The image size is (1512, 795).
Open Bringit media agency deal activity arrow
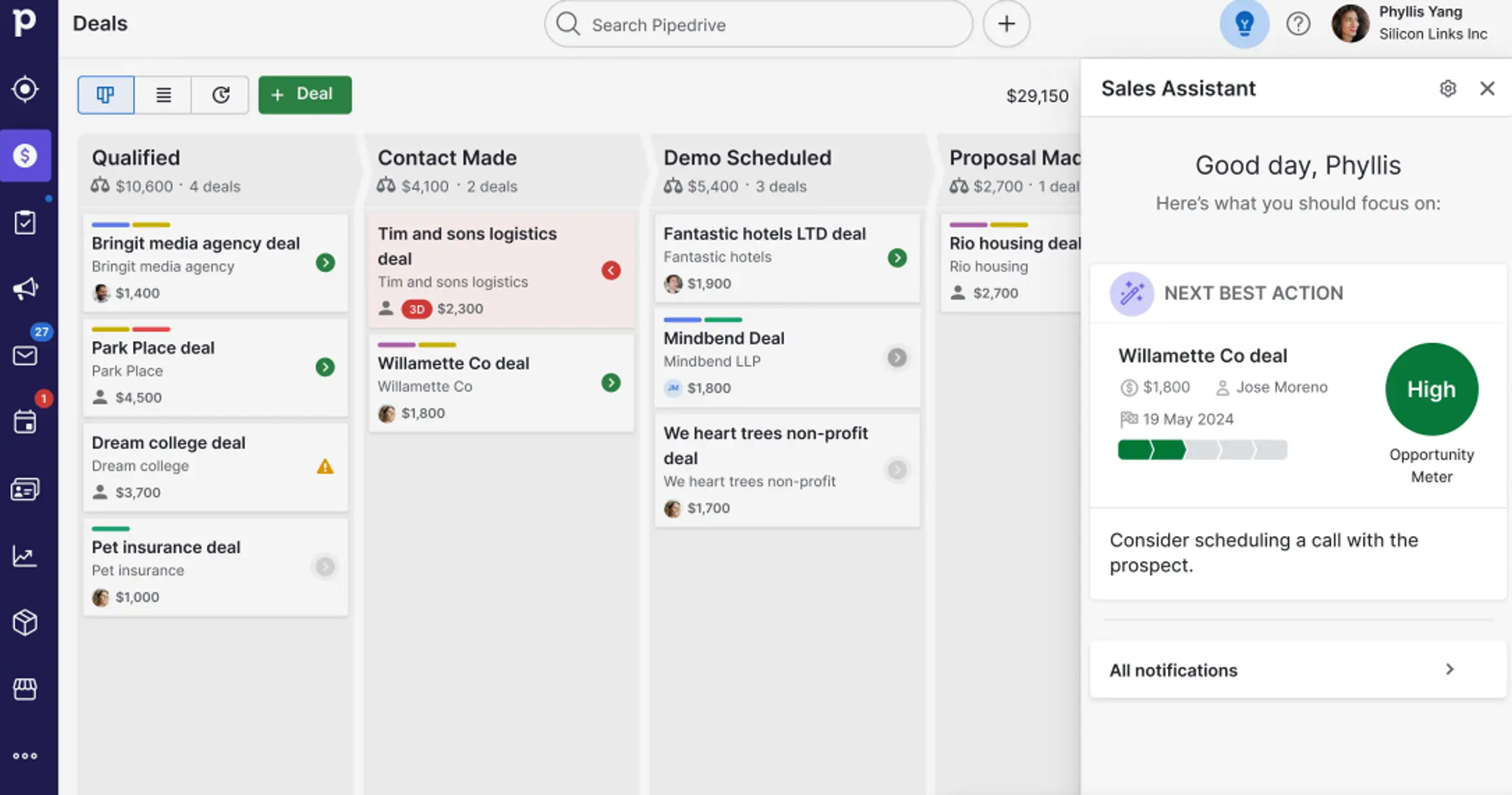[x=325, y=263]
